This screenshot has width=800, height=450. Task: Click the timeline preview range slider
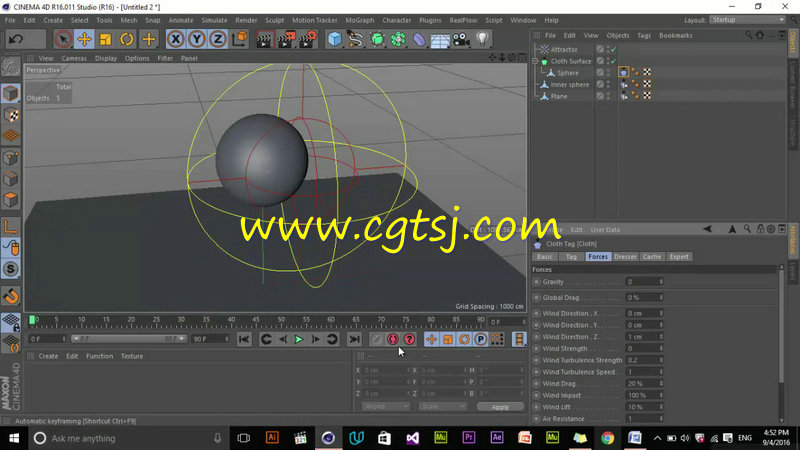129,339
